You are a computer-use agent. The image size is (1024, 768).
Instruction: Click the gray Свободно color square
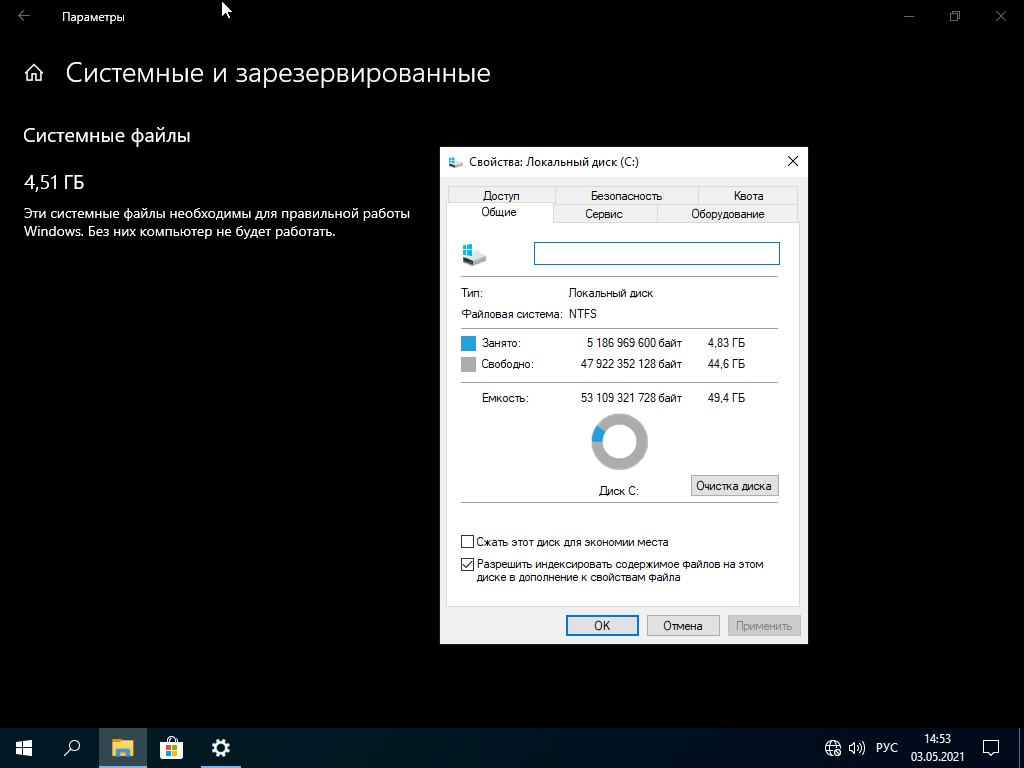[x=468, y=364]
